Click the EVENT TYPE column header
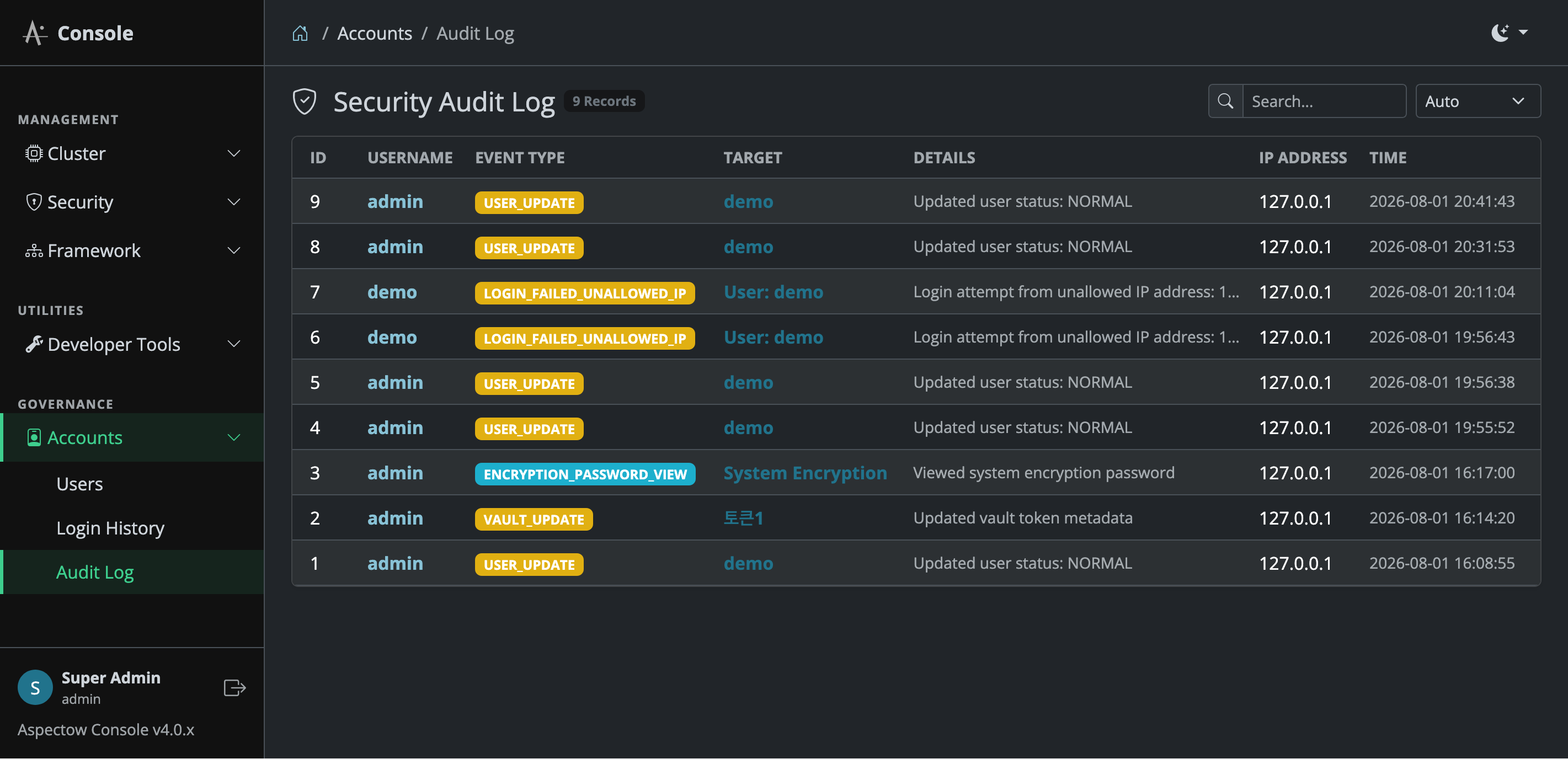 tap(520, 158)
